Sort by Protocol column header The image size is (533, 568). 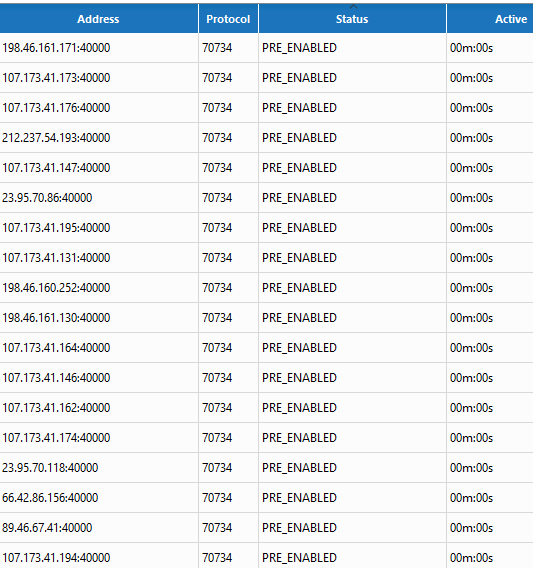pyautogui.click(x=228, y=19)
